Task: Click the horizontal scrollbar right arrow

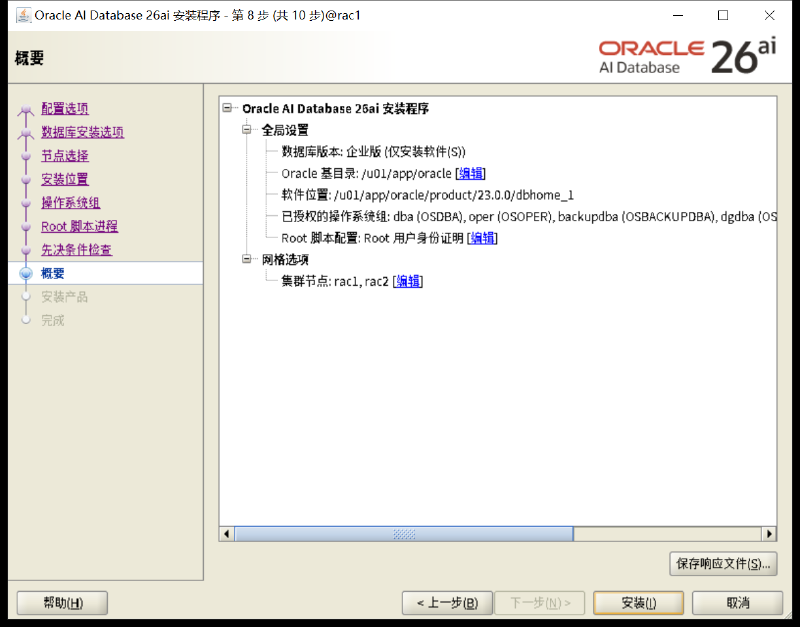Action: pyautogui.click(x=769, y=534)
